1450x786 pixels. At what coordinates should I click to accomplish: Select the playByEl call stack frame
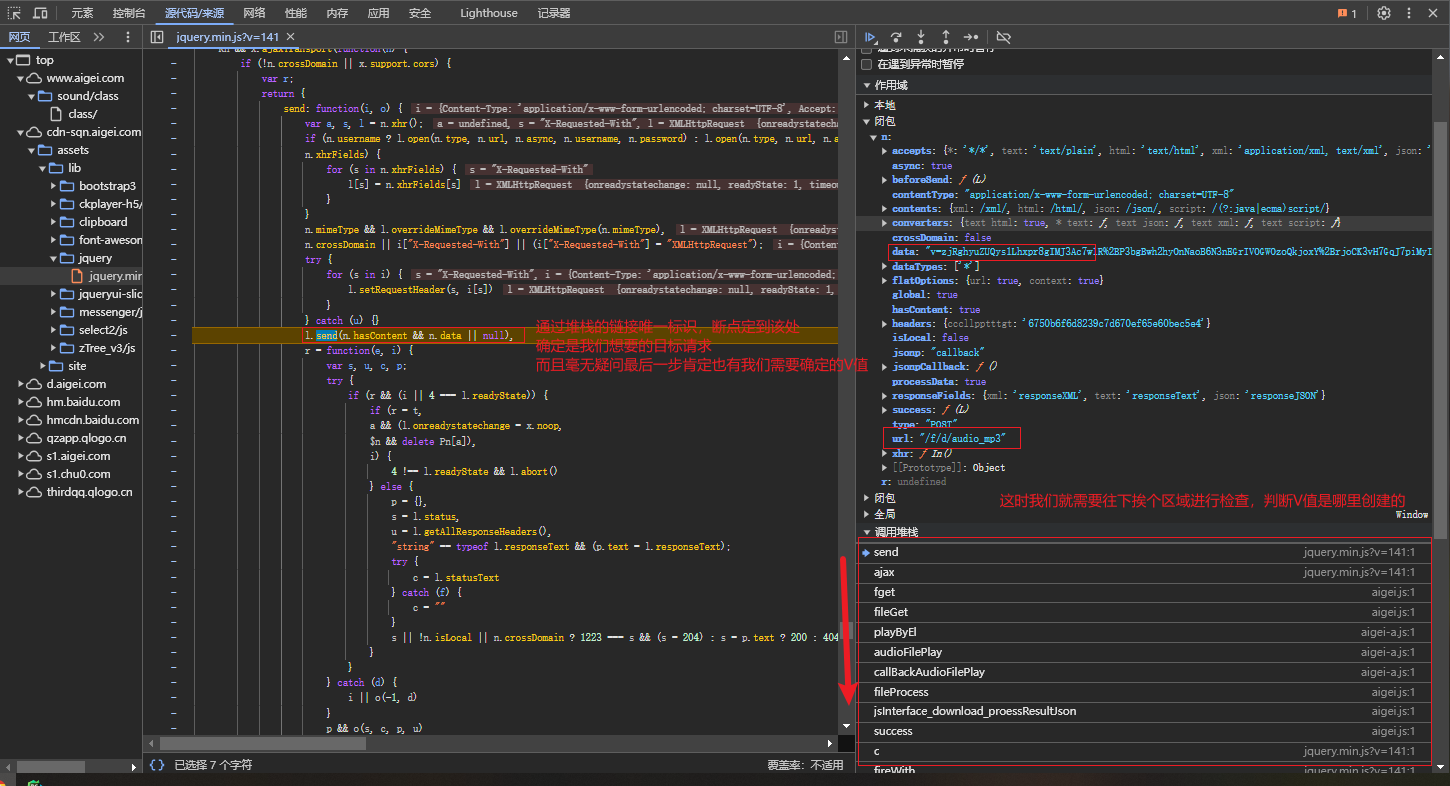895,632
